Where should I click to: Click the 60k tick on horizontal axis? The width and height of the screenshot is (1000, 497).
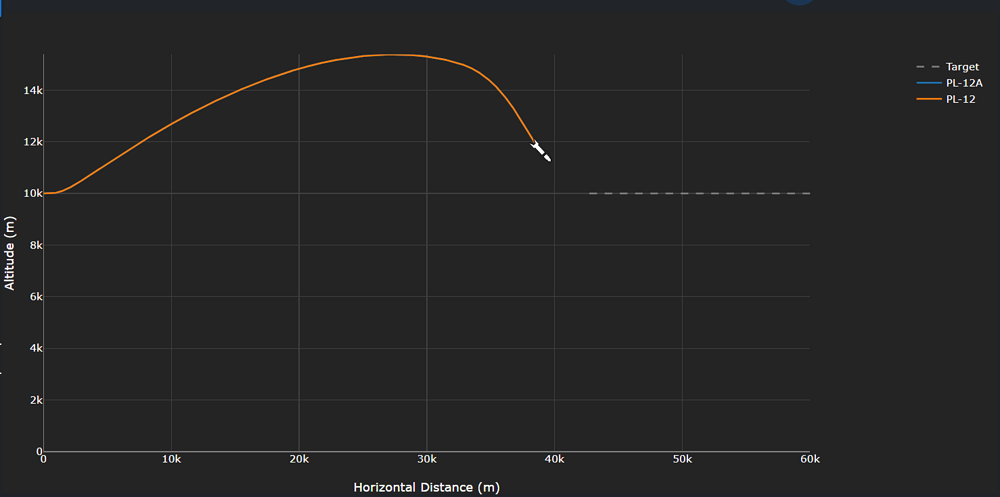point(809,459)
